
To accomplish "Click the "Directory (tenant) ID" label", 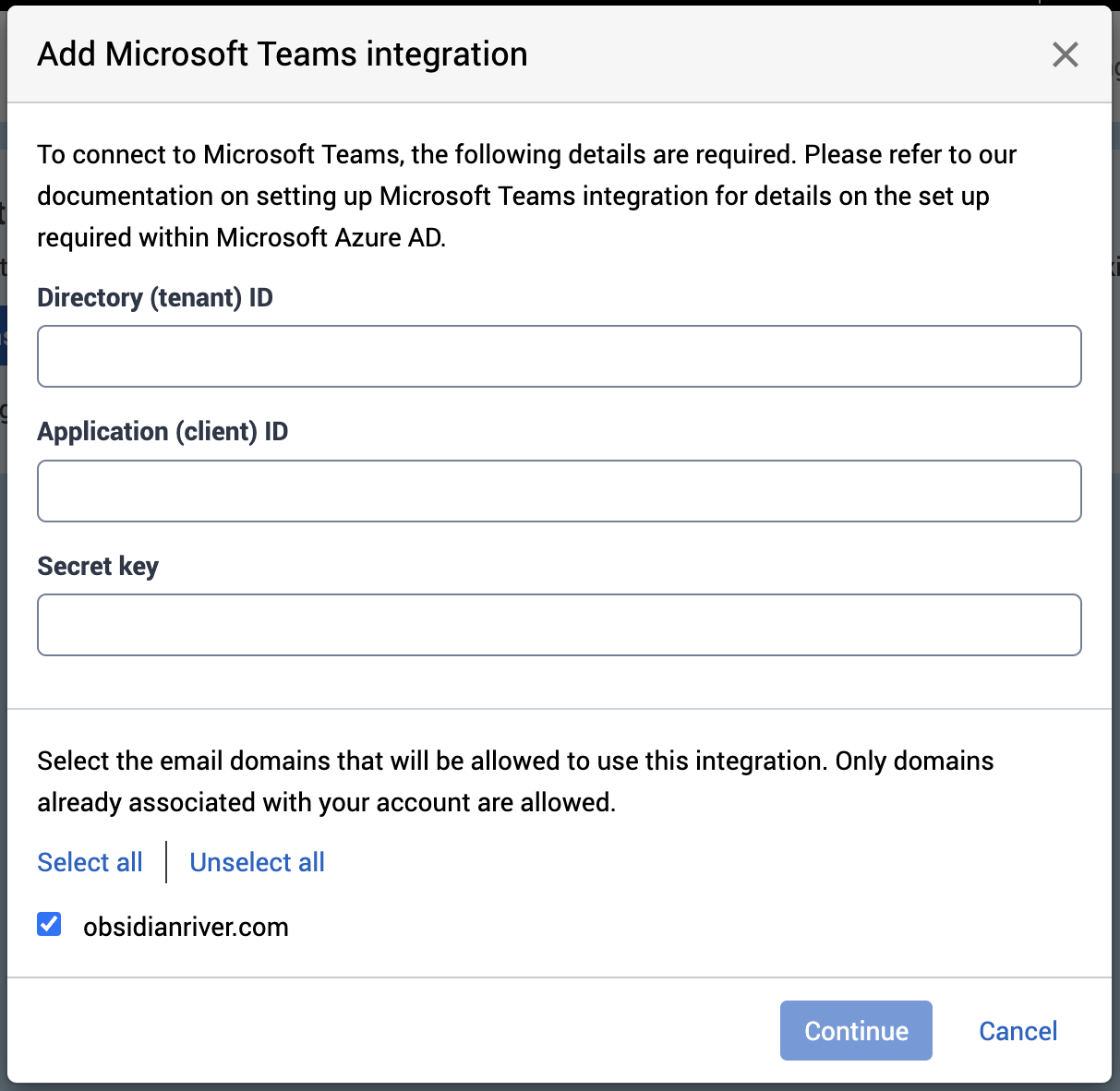I will 155,297.
